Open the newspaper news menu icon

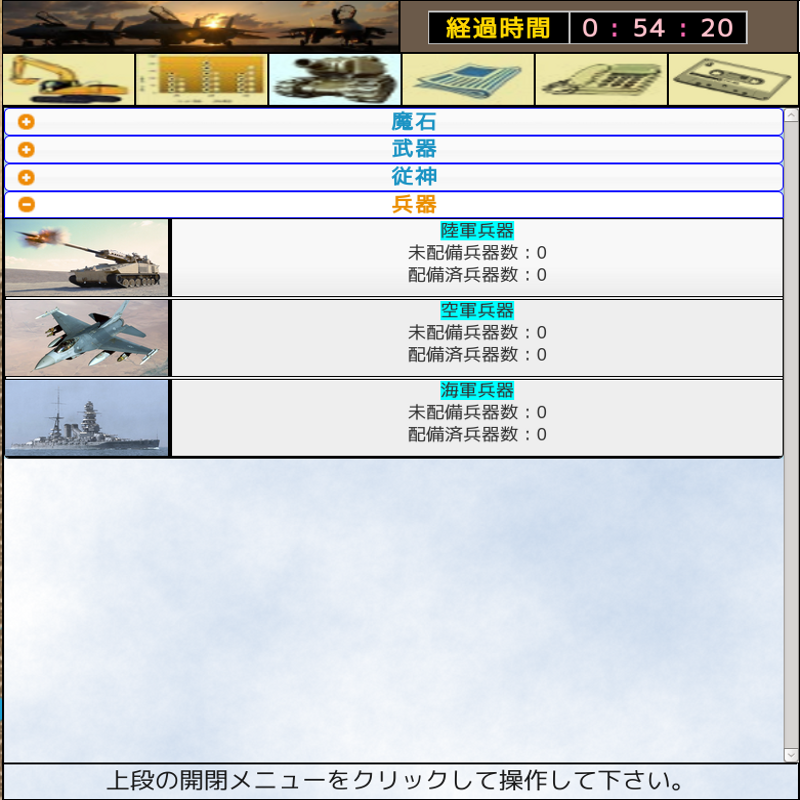click(x=468, y=80)
